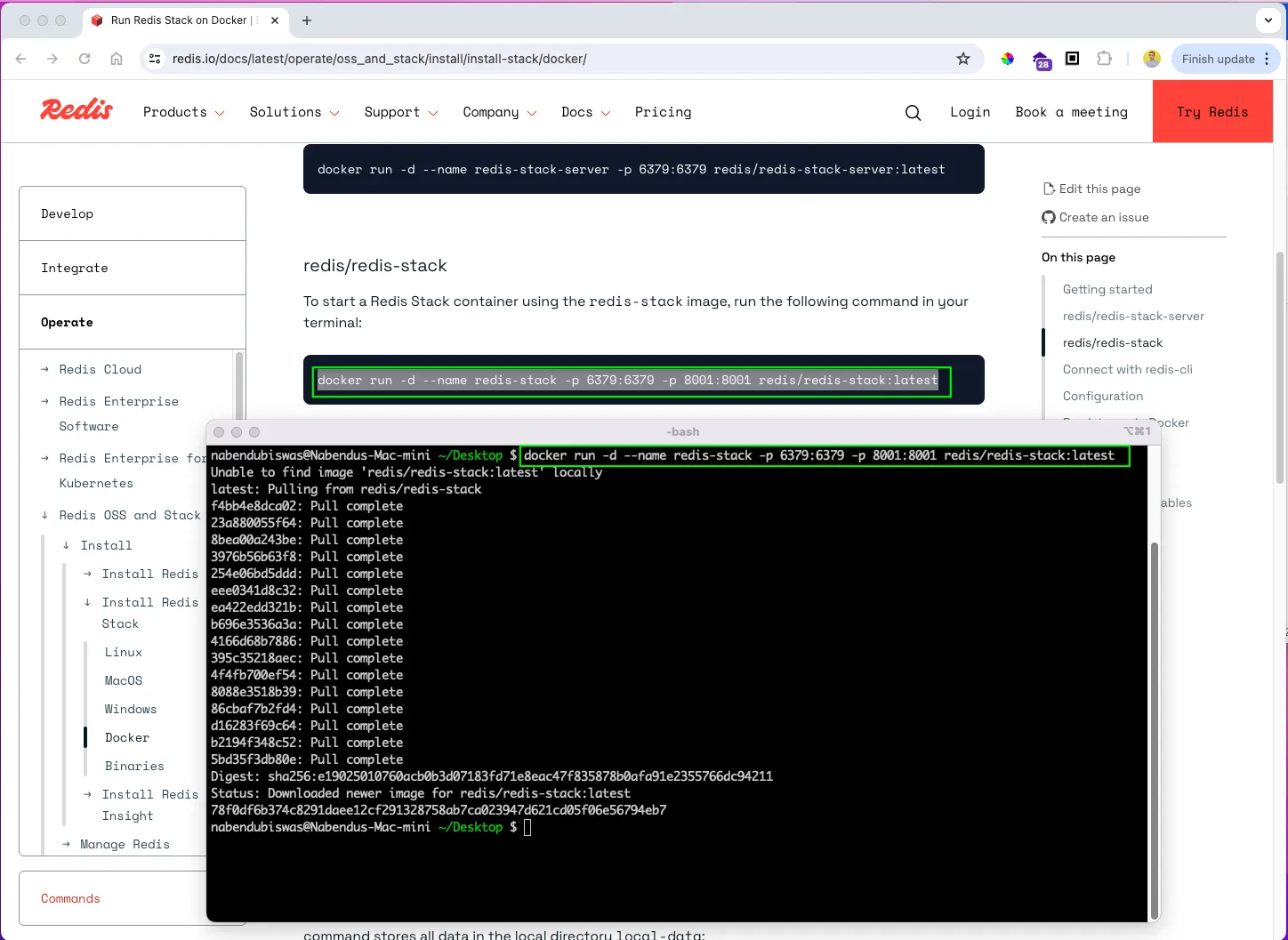1288x940 pixels.
Task: Jump to redis/redis-stack-server section
Action: [1133, 316]
